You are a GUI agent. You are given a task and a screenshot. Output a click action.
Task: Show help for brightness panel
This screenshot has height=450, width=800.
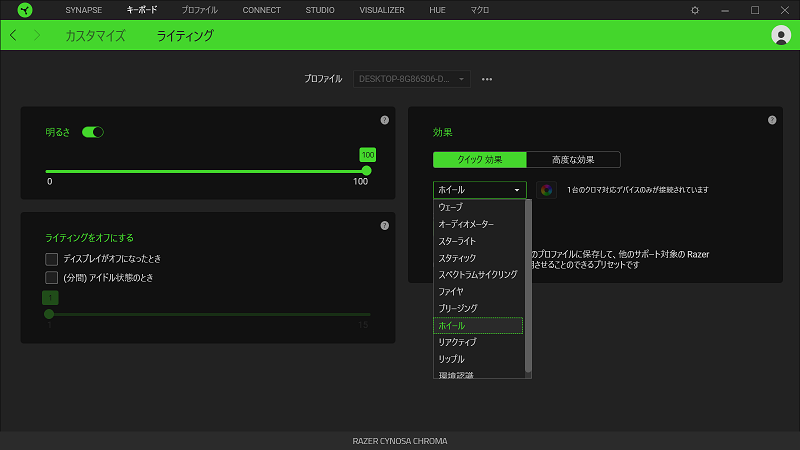385,120
